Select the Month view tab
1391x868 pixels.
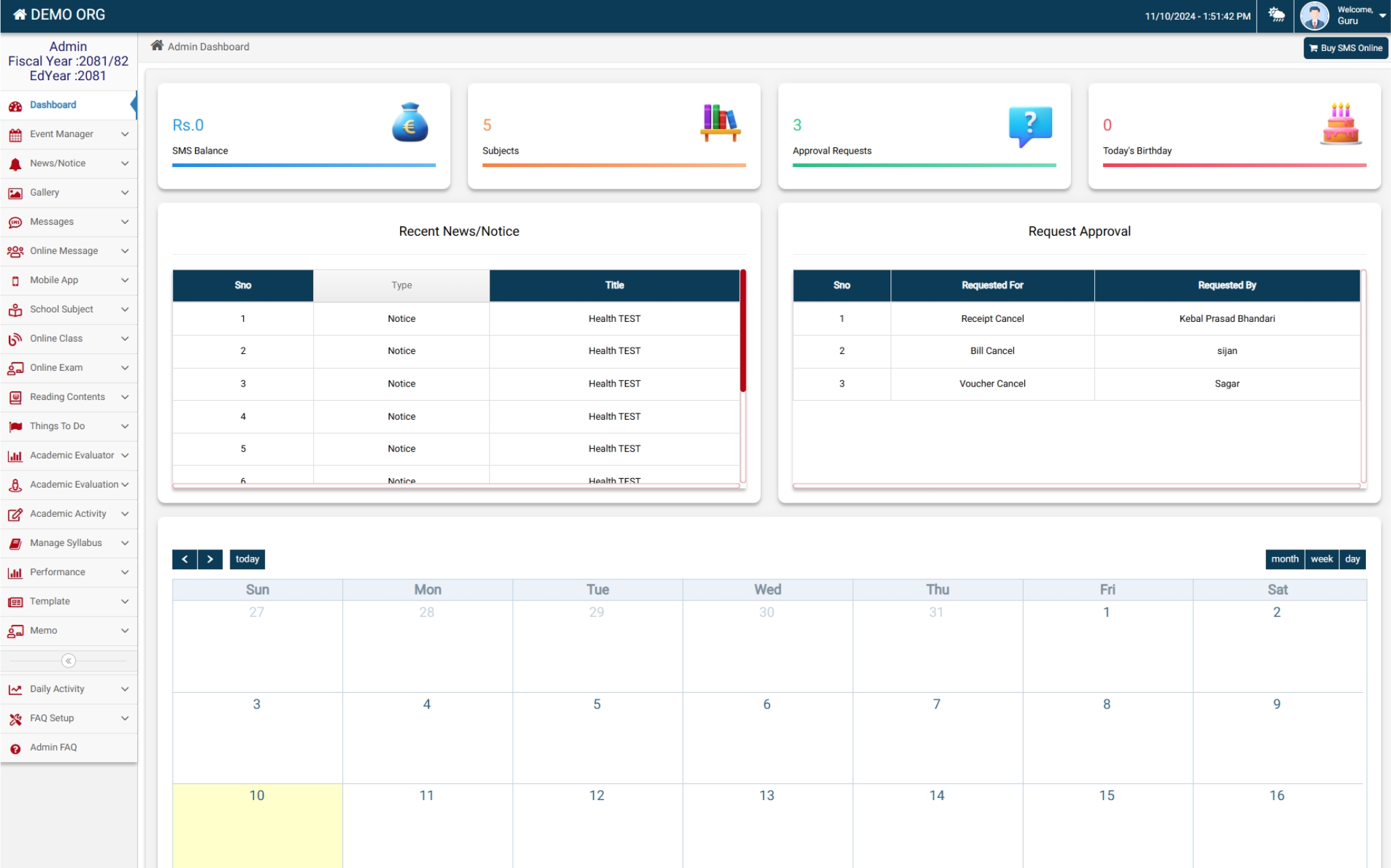click(1285, 558)
